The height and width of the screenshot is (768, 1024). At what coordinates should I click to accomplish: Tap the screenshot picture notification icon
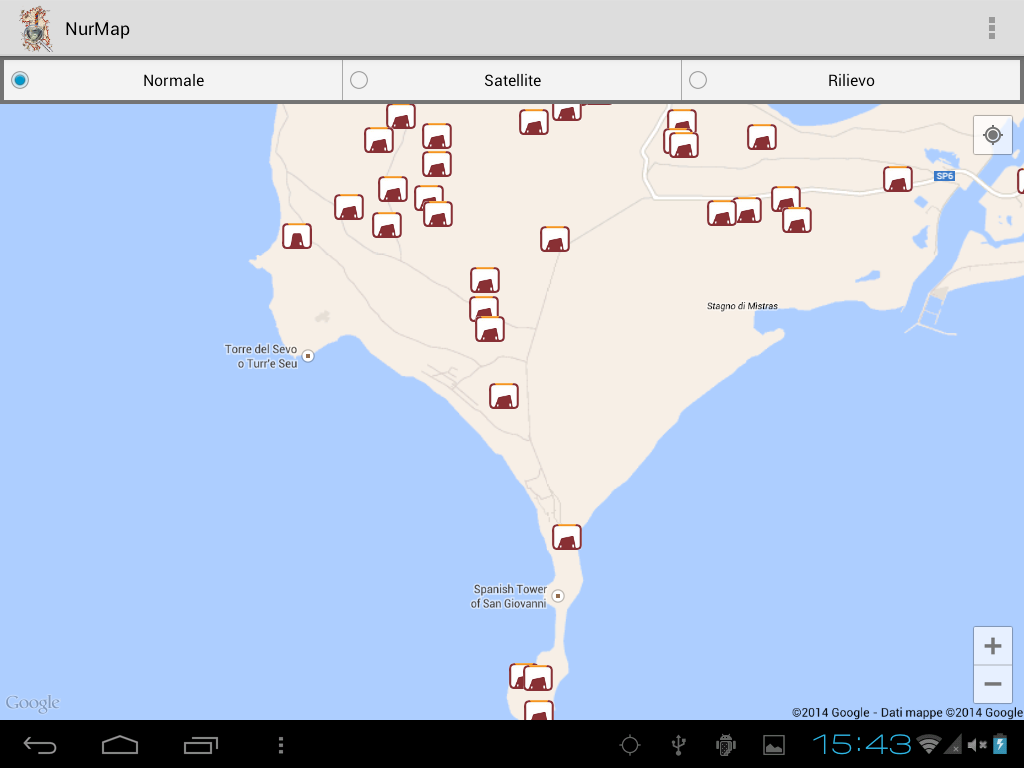point(774,745)
